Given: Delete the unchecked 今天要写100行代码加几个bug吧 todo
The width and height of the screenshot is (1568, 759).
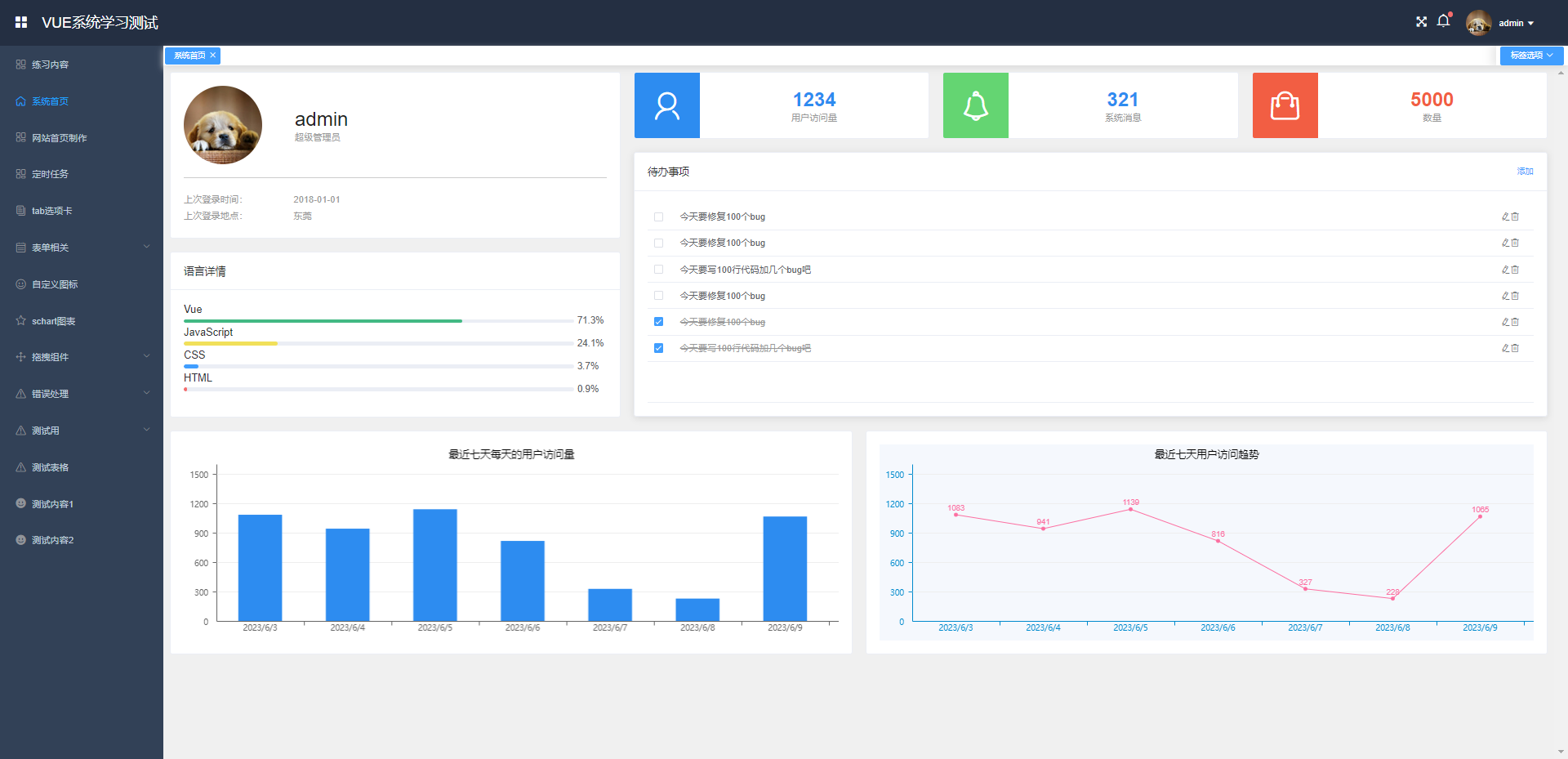Looking at the screenshot, I should 1515,270.
